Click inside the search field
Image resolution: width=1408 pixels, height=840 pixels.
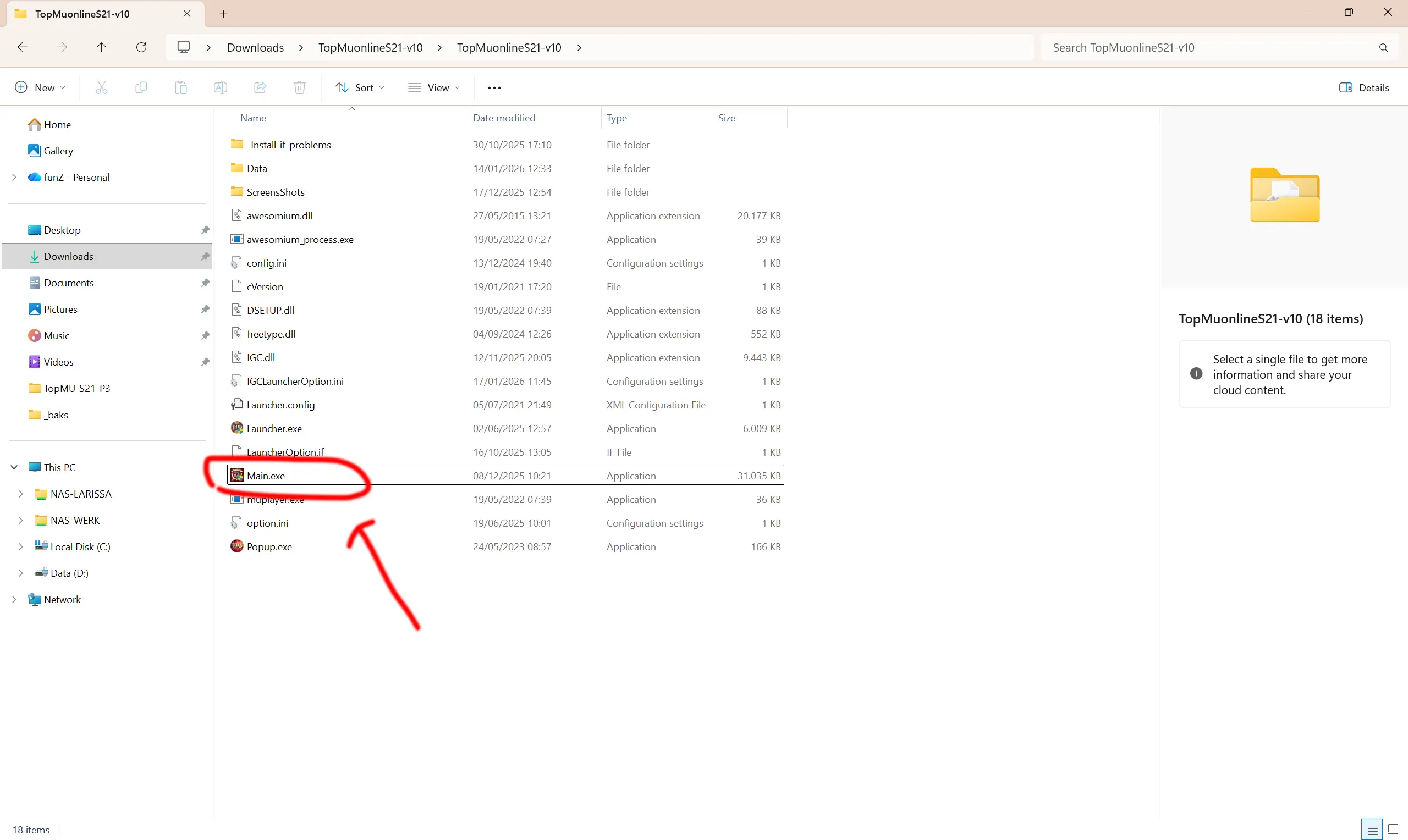point(1189,47)
